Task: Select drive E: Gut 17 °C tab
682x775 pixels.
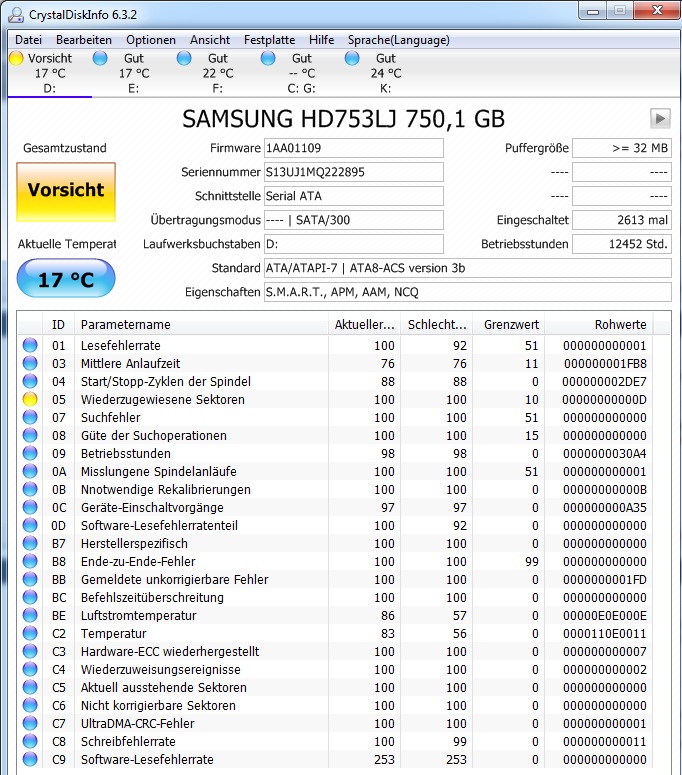Action: 134,73
